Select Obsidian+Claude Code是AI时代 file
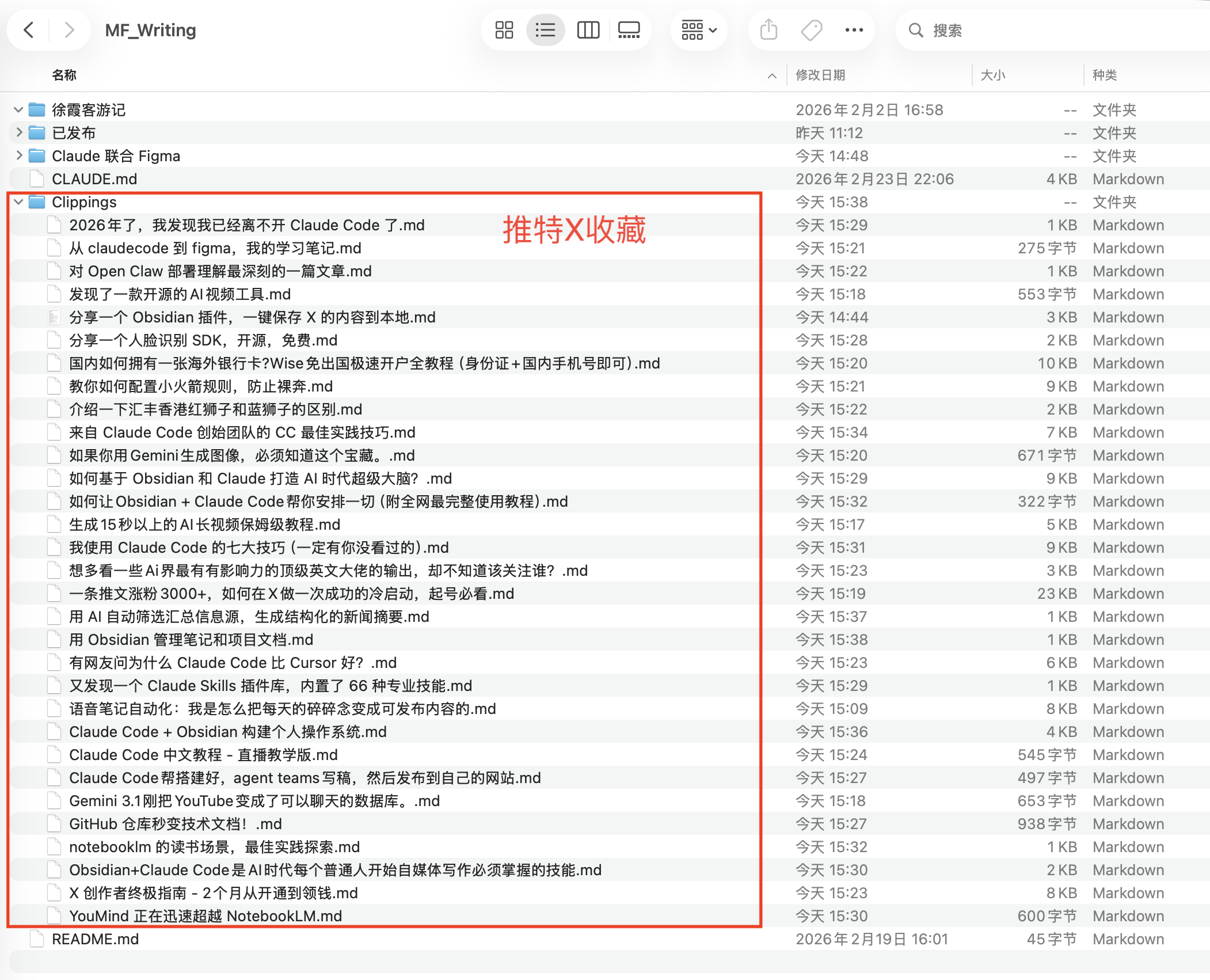Screen dimensions: 1210x980 click(335, 869)
